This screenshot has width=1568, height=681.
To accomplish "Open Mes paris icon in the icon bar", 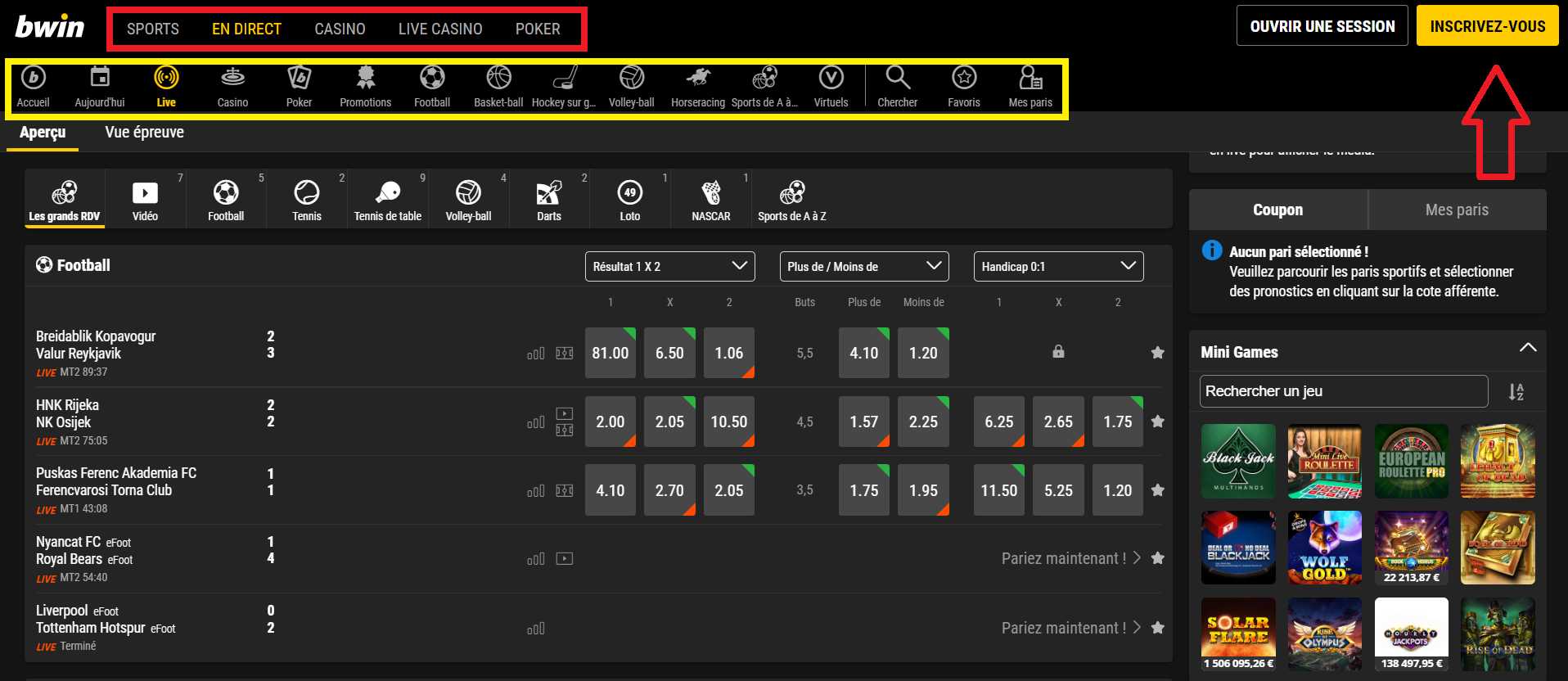I will pyautogui.click(x=1030, y=86).
